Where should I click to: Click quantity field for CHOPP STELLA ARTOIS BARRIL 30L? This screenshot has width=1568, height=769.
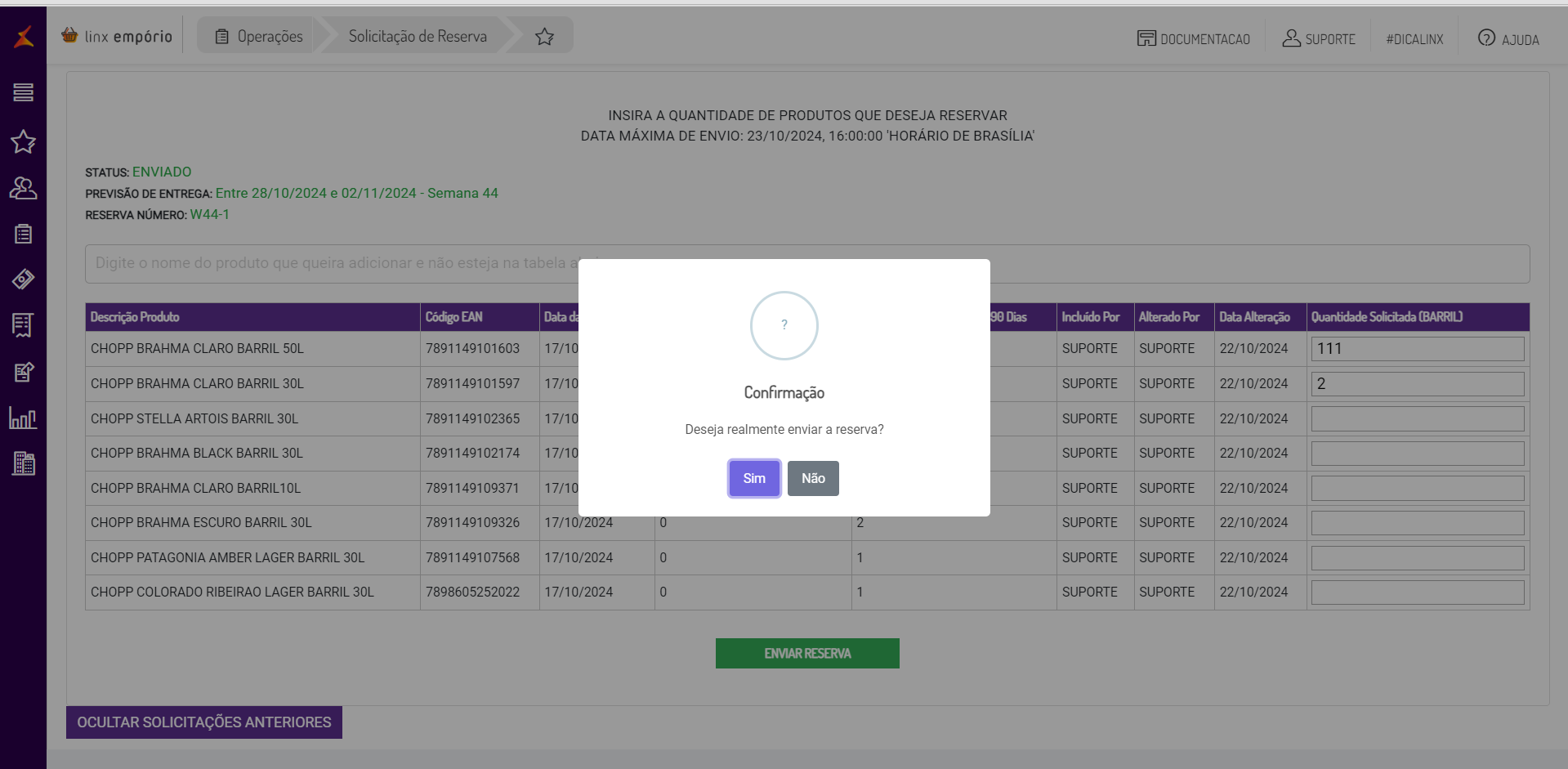coord(1418,418)
